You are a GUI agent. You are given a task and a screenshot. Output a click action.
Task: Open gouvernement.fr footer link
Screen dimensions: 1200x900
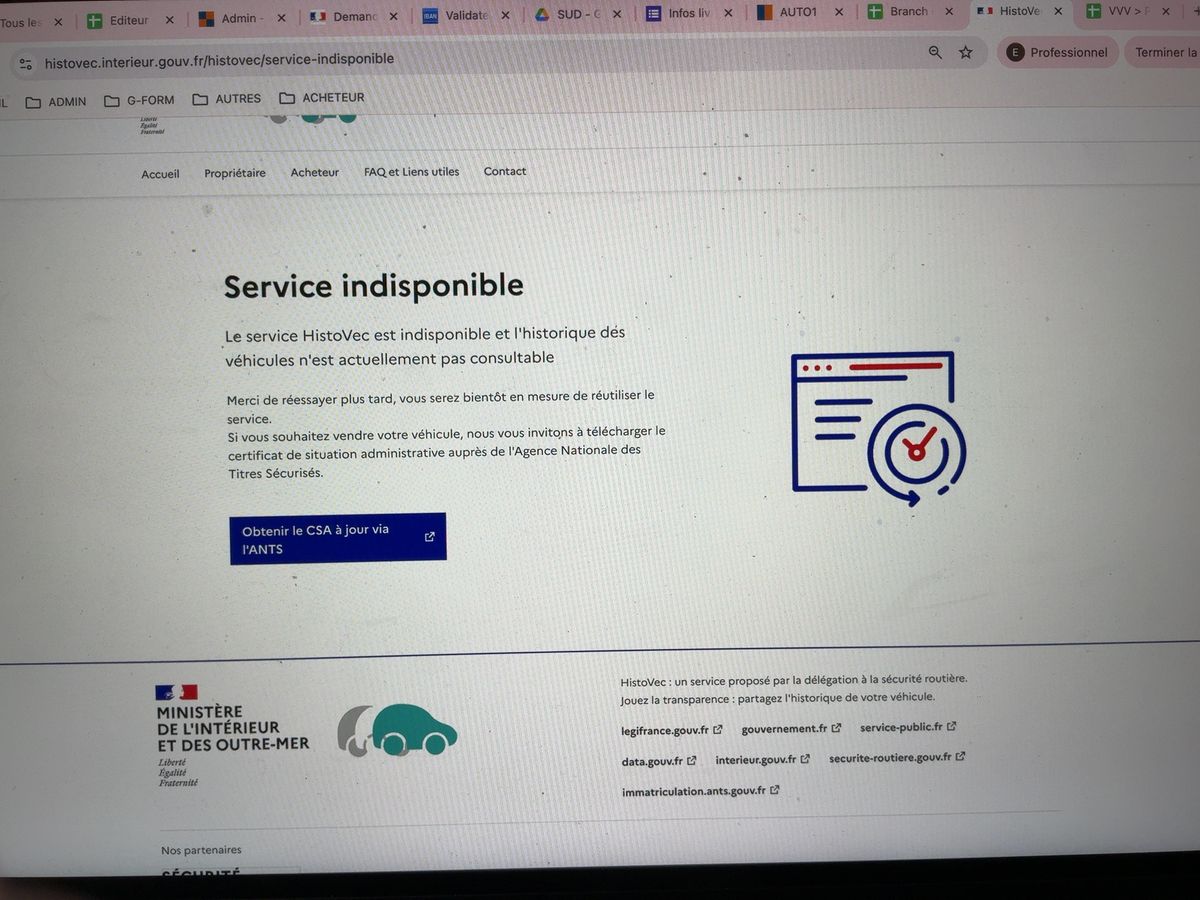[791, 729]
